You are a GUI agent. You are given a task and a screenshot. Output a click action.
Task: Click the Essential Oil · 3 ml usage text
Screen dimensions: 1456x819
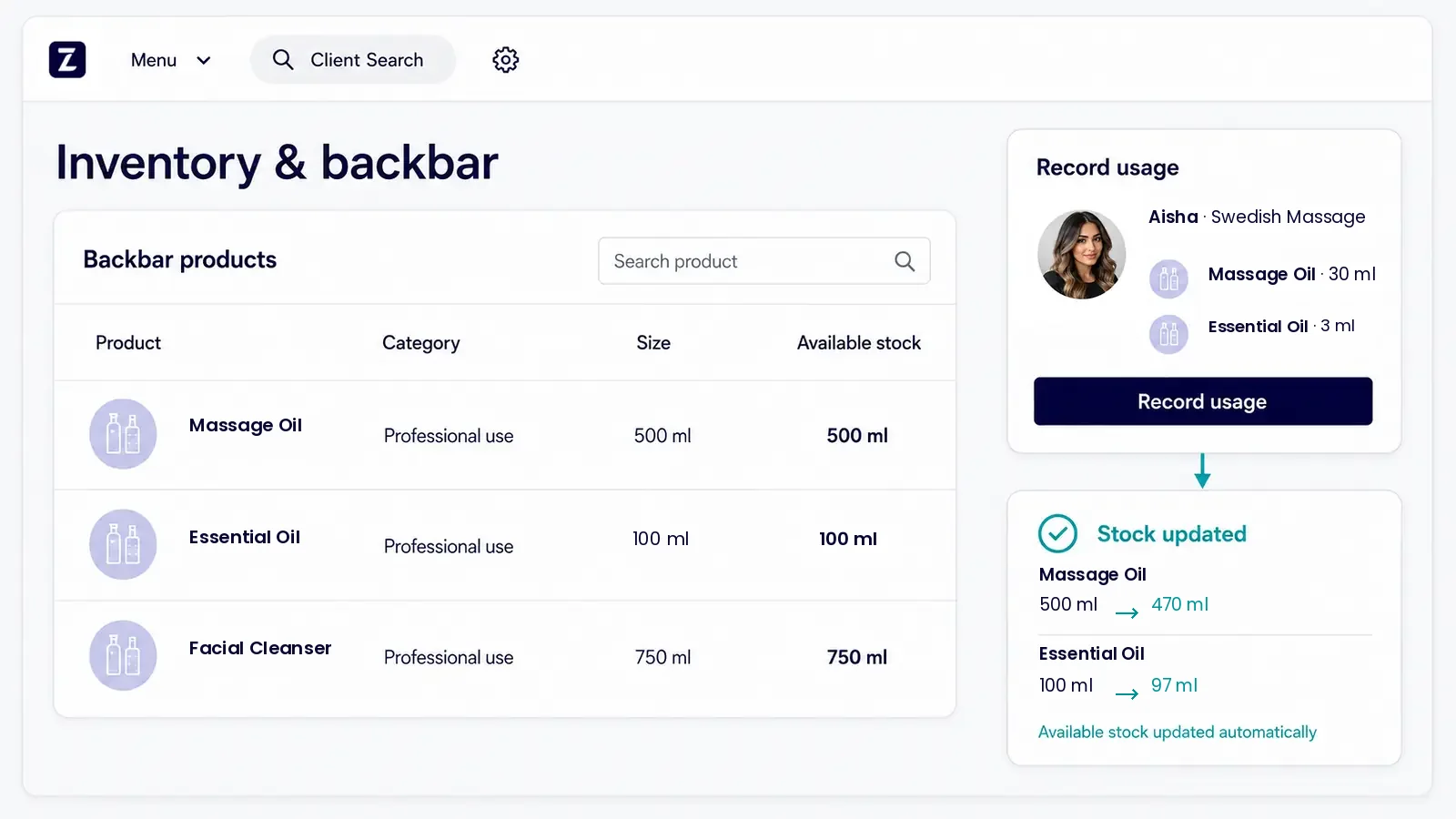[1281, 326]
